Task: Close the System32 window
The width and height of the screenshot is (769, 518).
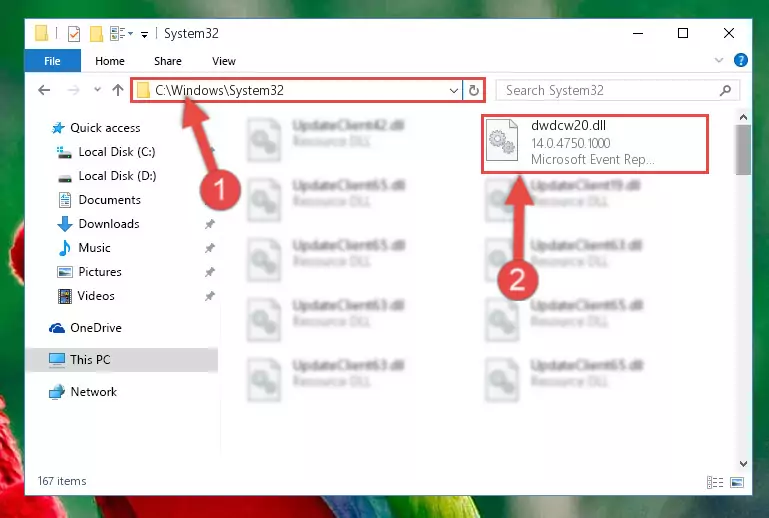Action: (x=729, y=33)
